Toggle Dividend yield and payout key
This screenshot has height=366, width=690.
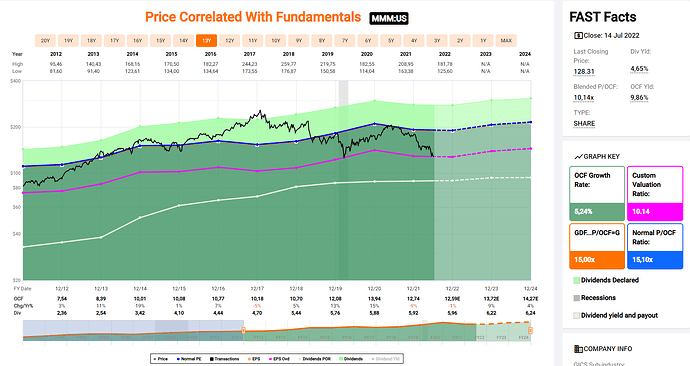615,315
